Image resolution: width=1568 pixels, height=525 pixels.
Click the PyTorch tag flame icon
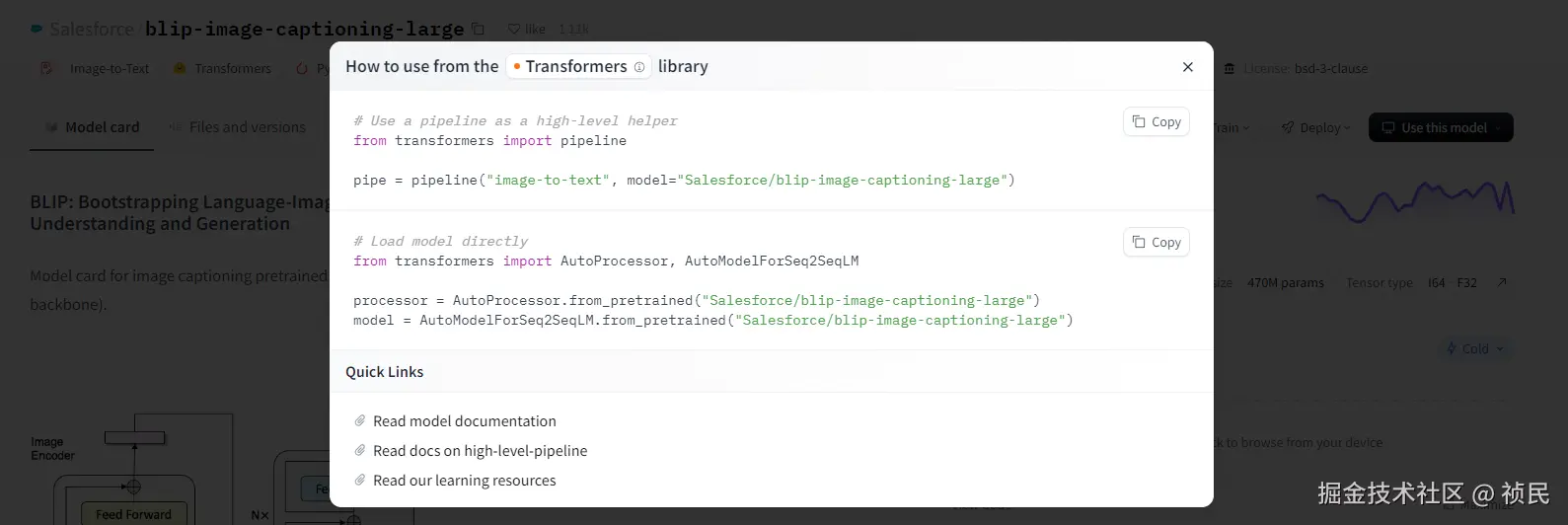click(302, 68)
